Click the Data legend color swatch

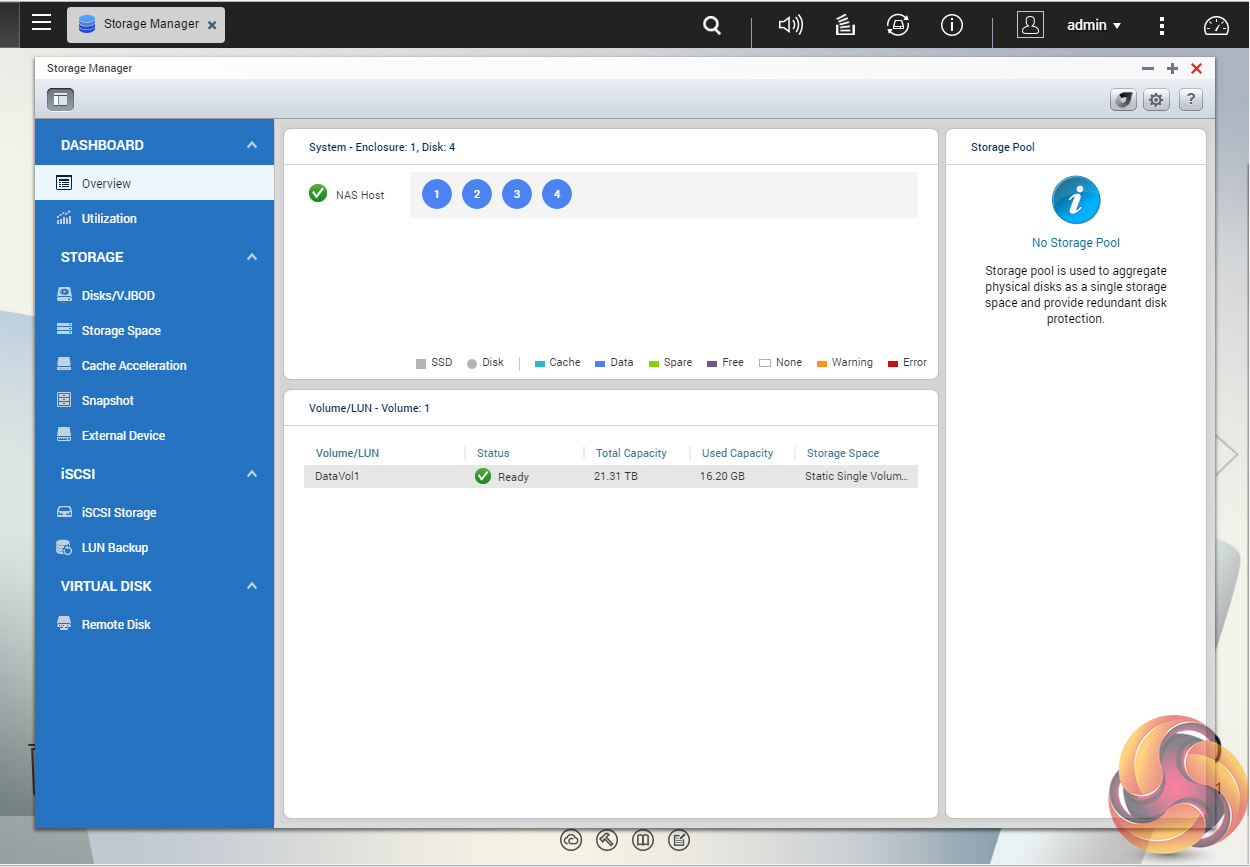tap(600, 364)
